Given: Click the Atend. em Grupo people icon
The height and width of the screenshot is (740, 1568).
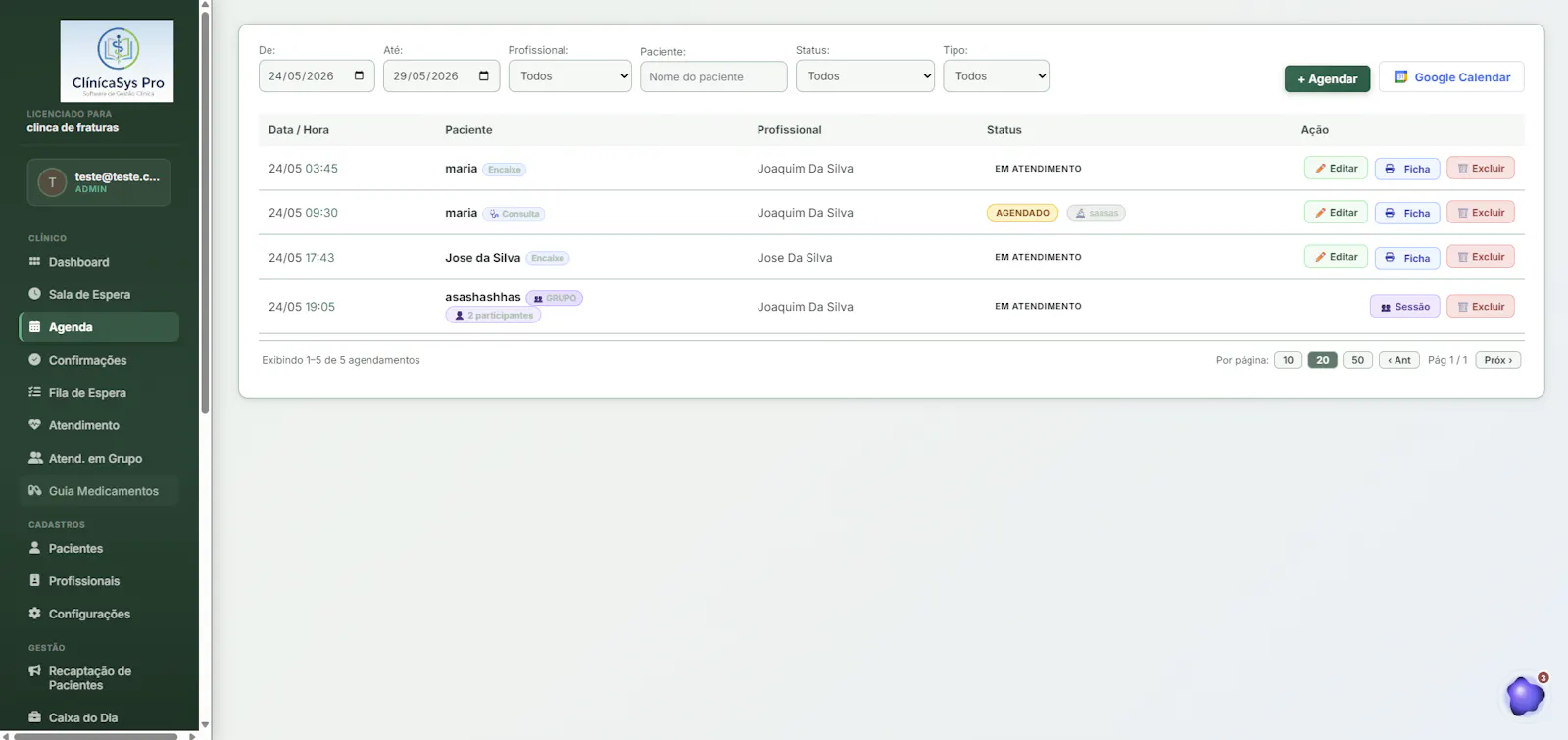Looking at the screenshot, I should pos(35,458).
